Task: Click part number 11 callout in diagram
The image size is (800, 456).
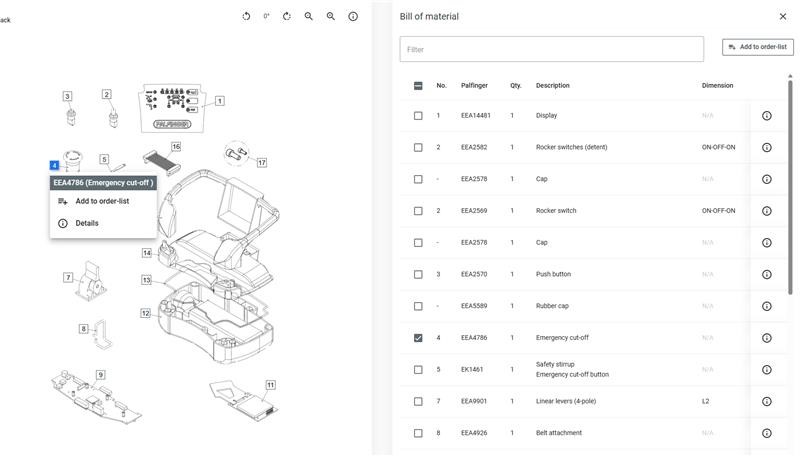Action: click(x=270, y=384)
